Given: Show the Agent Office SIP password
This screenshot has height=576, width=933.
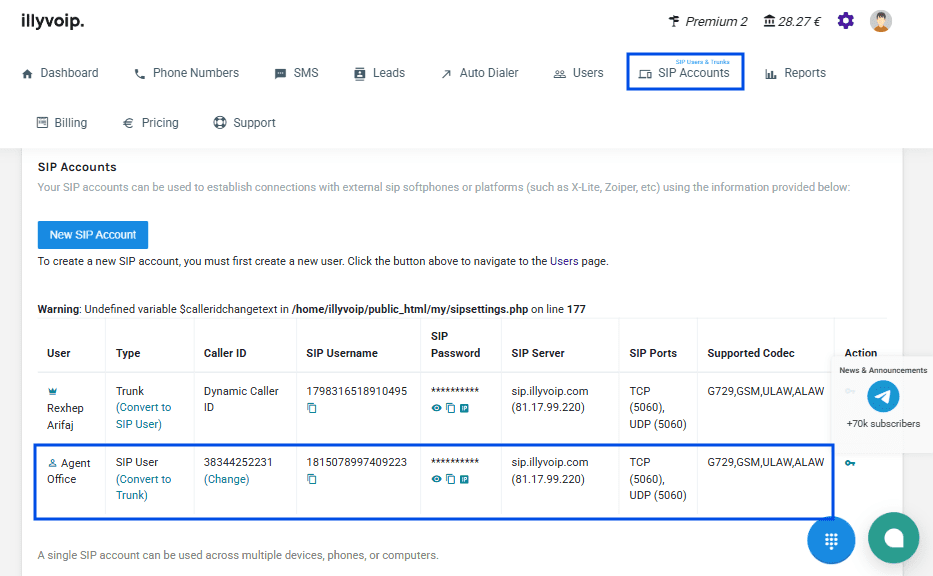Looking at the screenshot, I should [436, 479].
